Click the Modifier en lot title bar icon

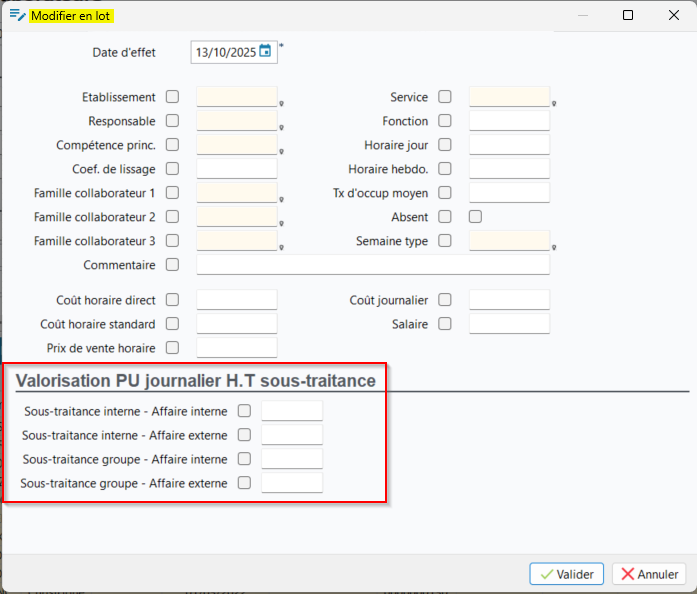[x=16, y=16]
